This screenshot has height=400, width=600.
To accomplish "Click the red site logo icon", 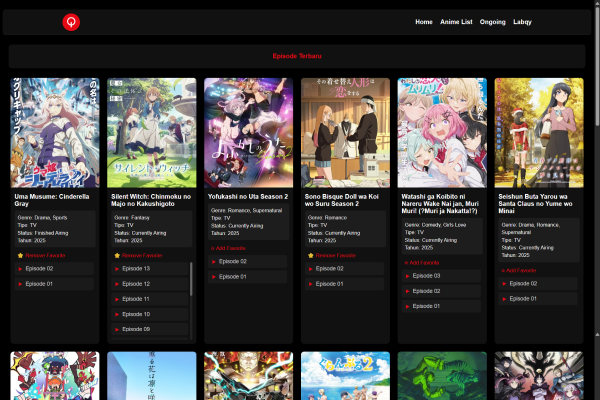I will pos(70,21).
